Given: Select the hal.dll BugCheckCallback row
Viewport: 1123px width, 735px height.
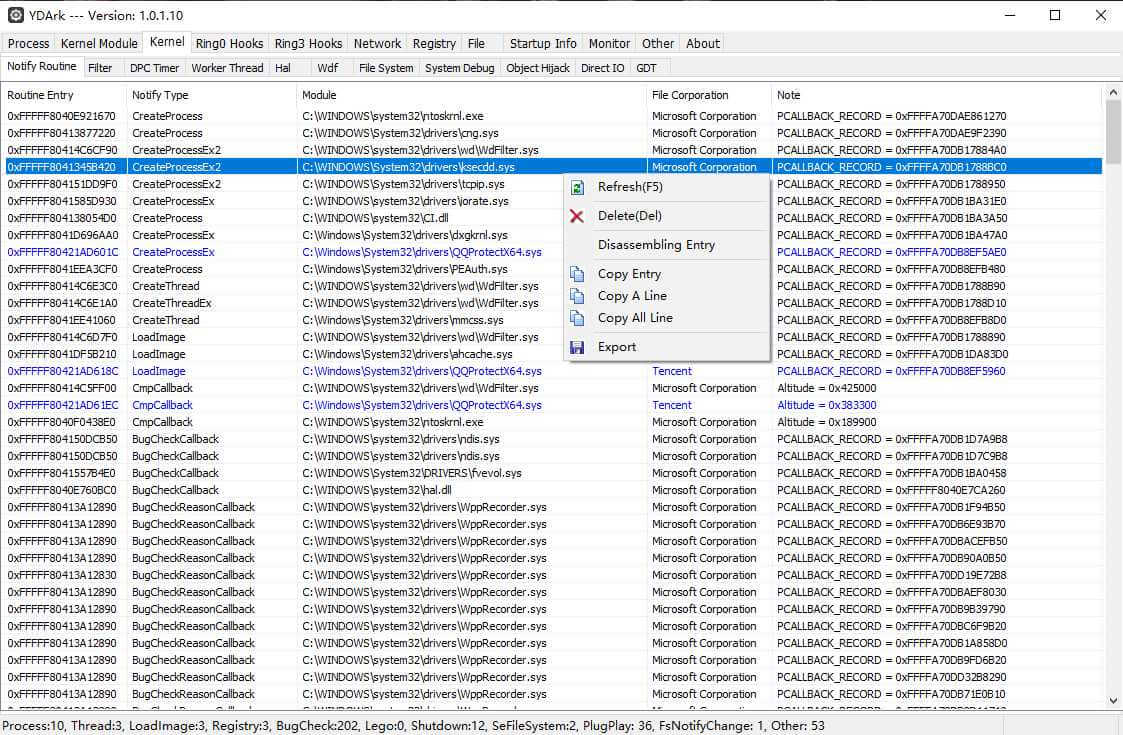Looking at the screenshot, I should [553, 490].
